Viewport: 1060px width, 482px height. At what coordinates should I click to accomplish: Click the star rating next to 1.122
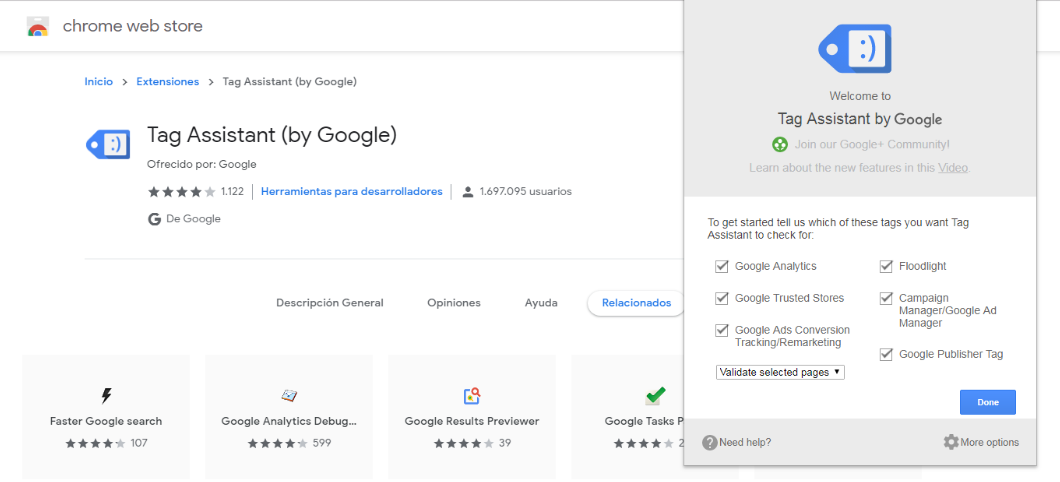coord(182,192)
